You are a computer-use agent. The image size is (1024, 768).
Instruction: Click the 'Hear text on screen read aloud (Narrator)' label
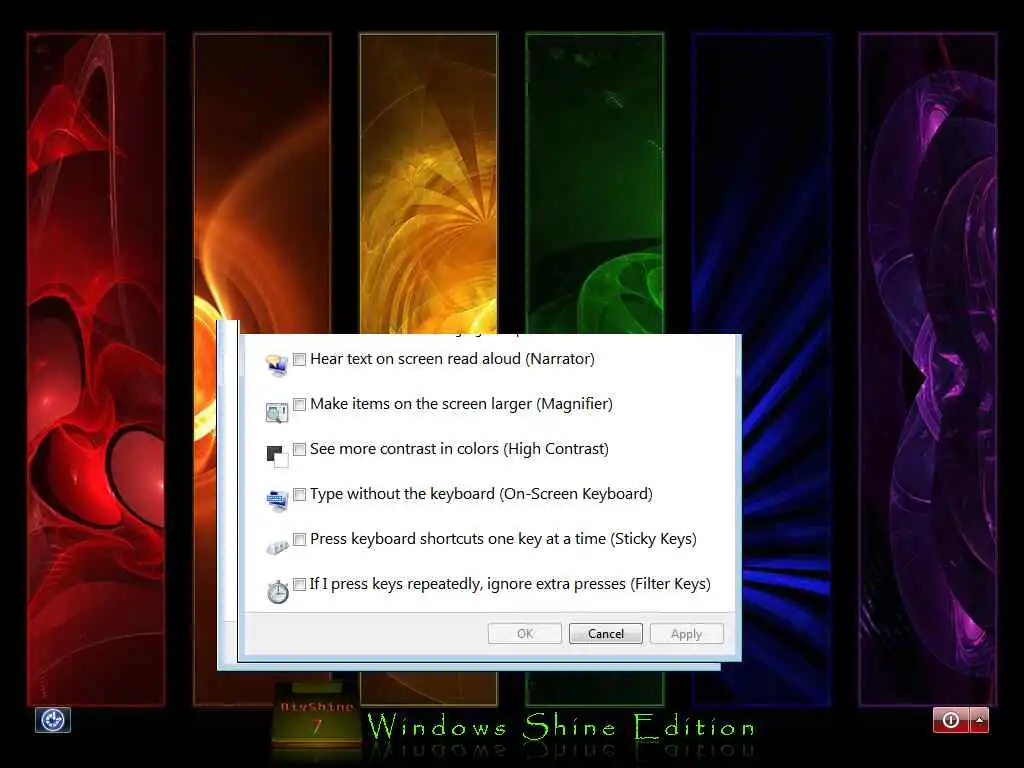pos(452,359)
